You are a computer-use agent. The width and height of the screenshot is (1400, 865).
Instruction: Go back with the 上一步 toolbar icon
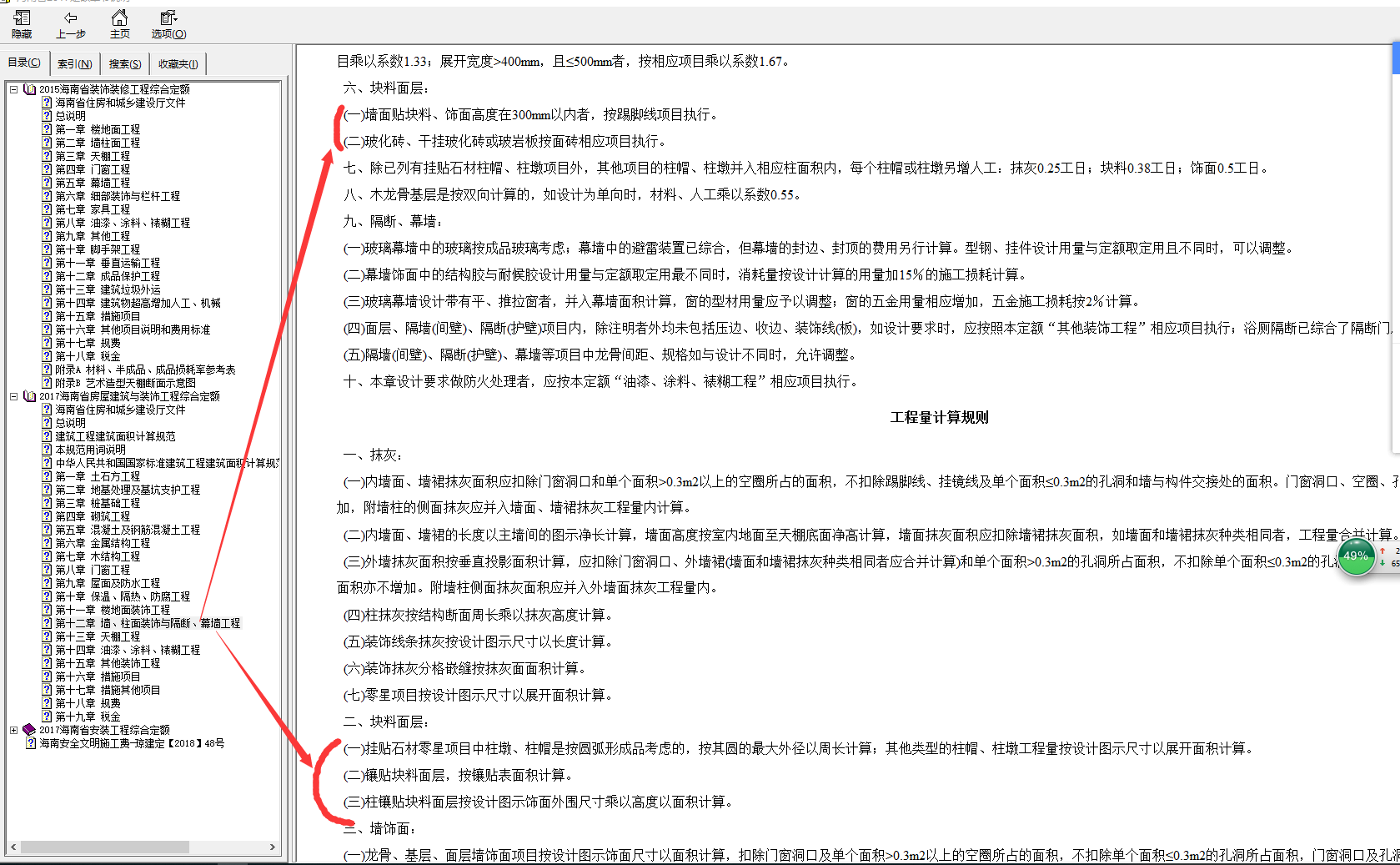click(x=70, y=24)
